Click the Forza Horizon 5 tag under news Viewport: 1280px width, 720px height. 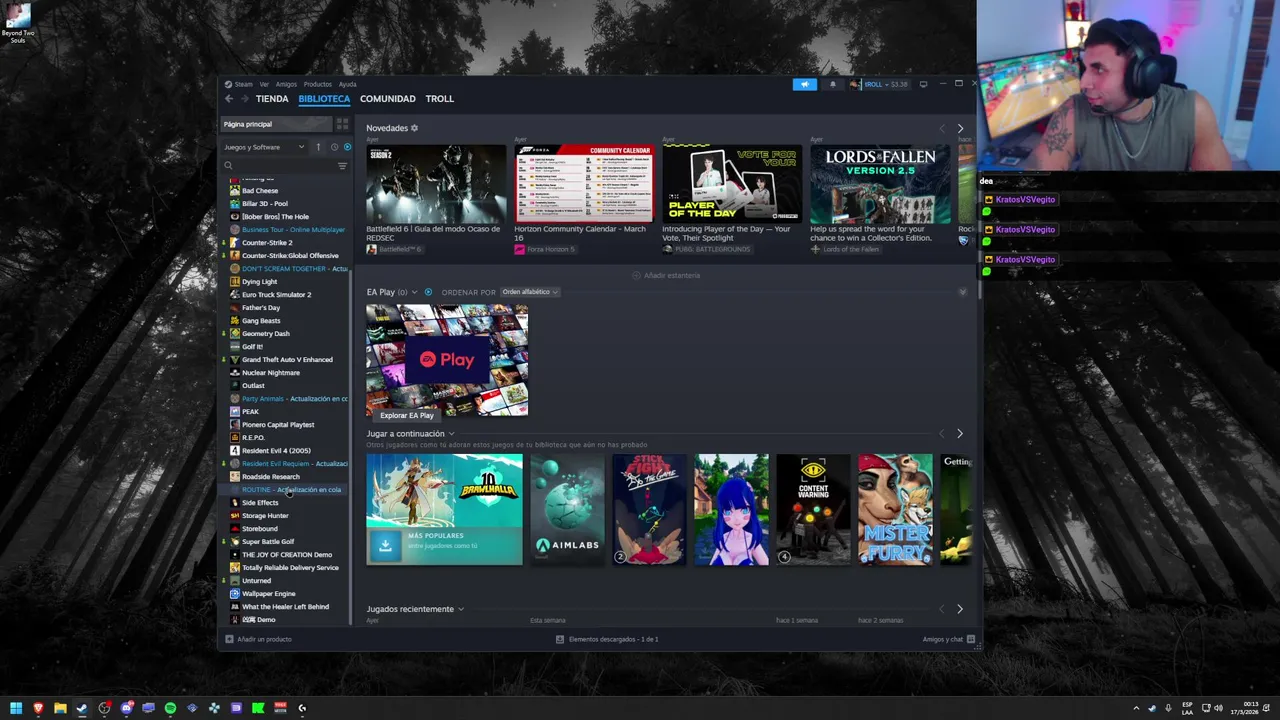pos(545,249)
